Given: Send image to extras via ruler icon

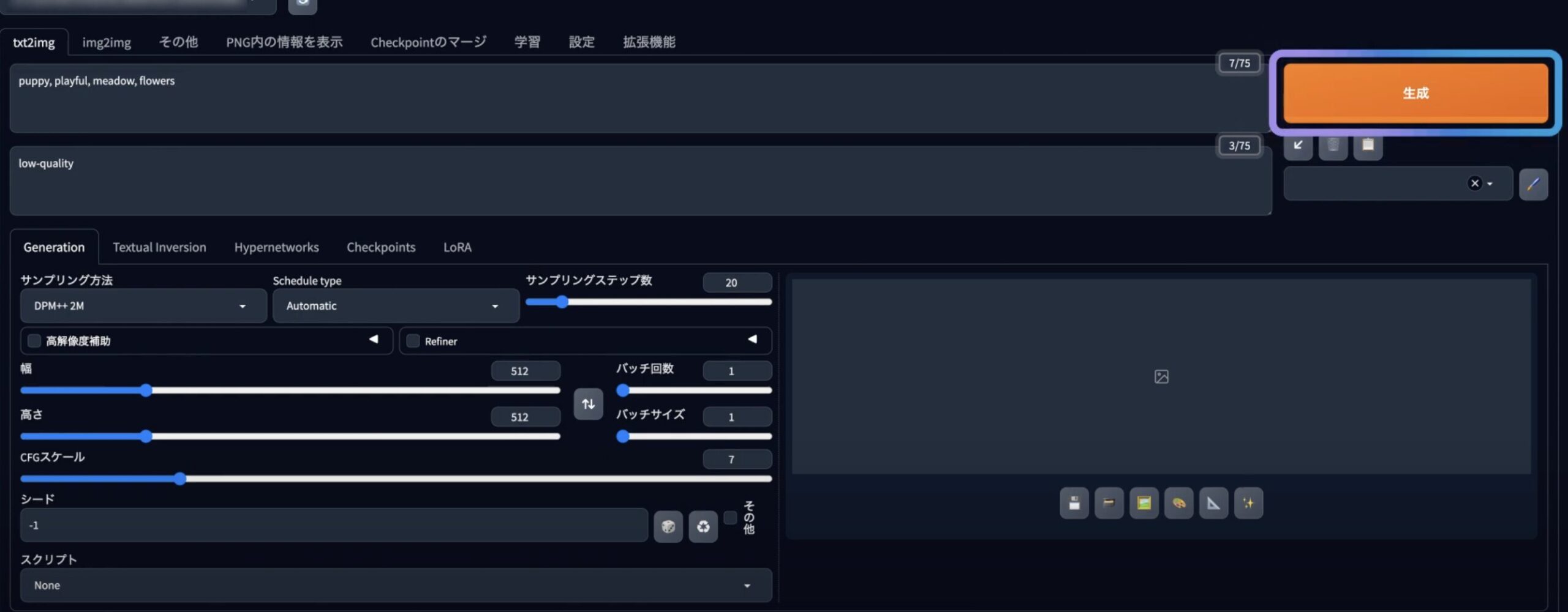Looking at the screenshot, I should [1213, 503].
